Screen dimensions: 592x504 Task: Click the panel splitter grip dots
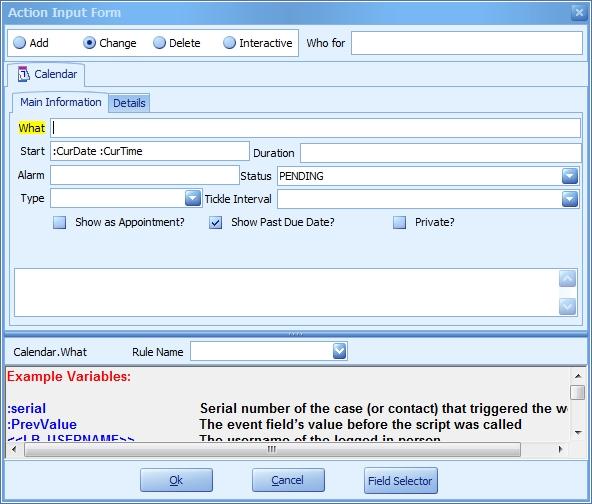tap(296, 334)
